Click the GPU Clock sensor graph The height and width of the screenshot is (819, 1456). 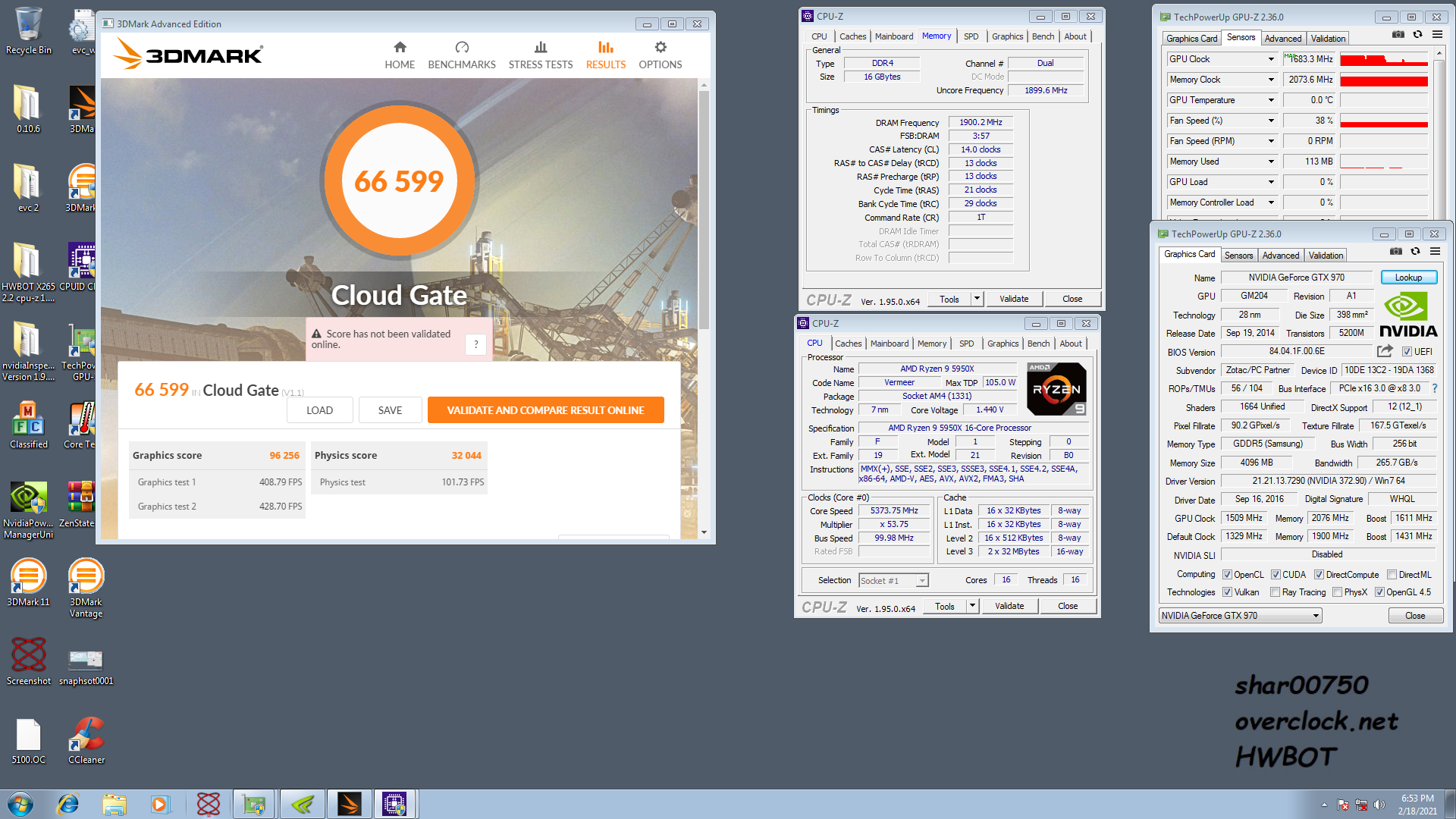(1383, 59)
